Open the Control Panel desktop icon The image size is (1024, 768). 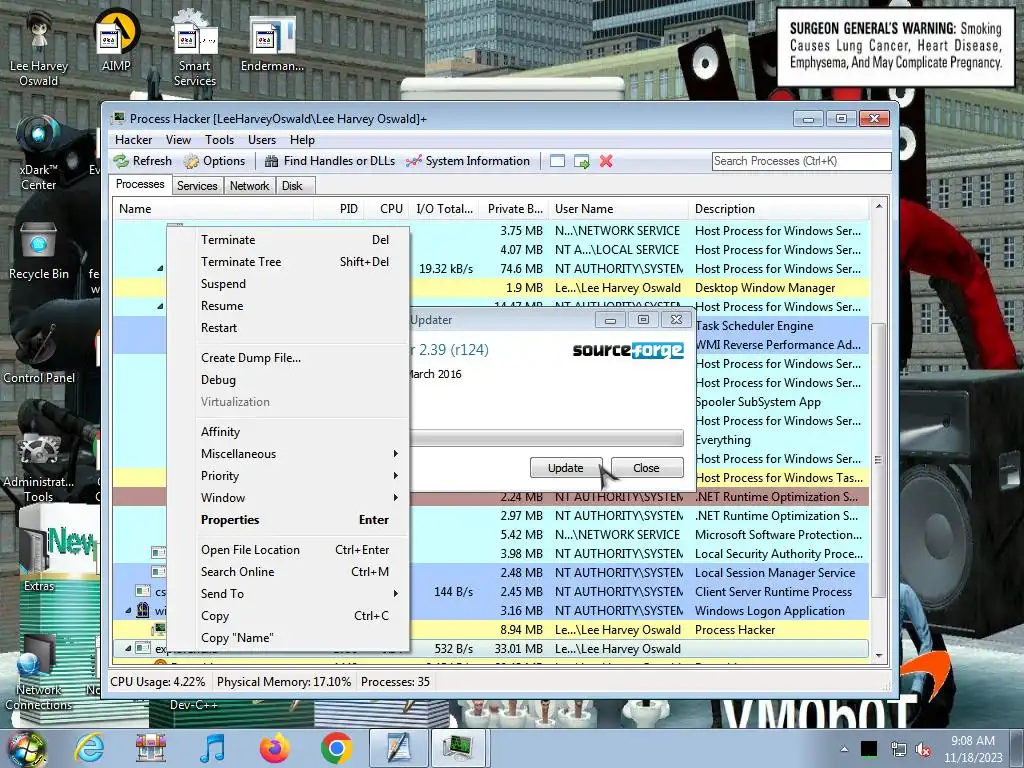coord(39,353)
